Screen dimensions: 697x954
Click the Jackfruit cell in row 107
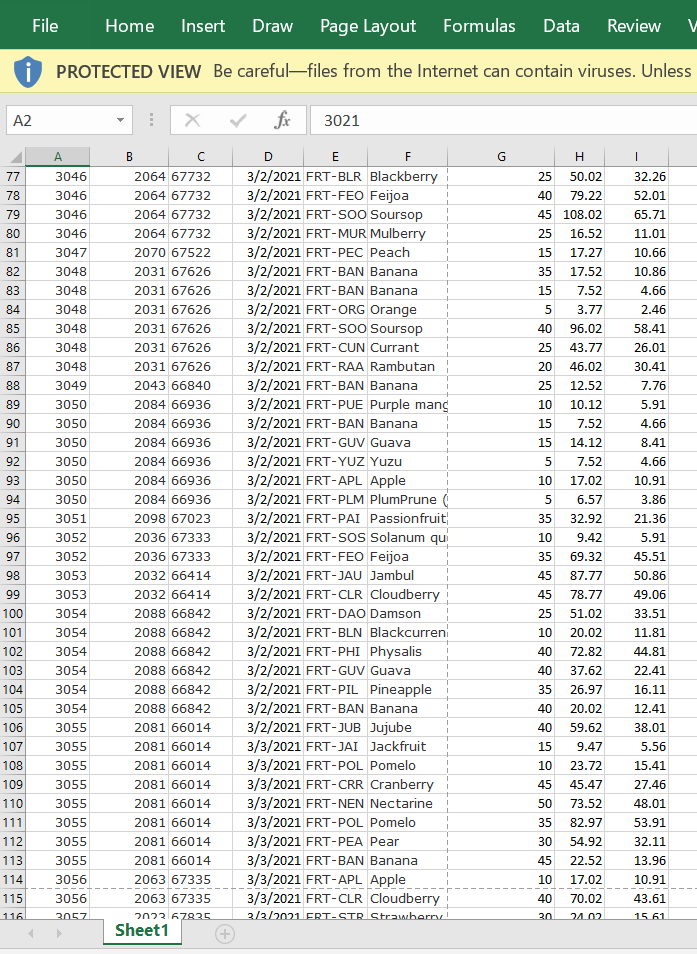tap(407, 746)
